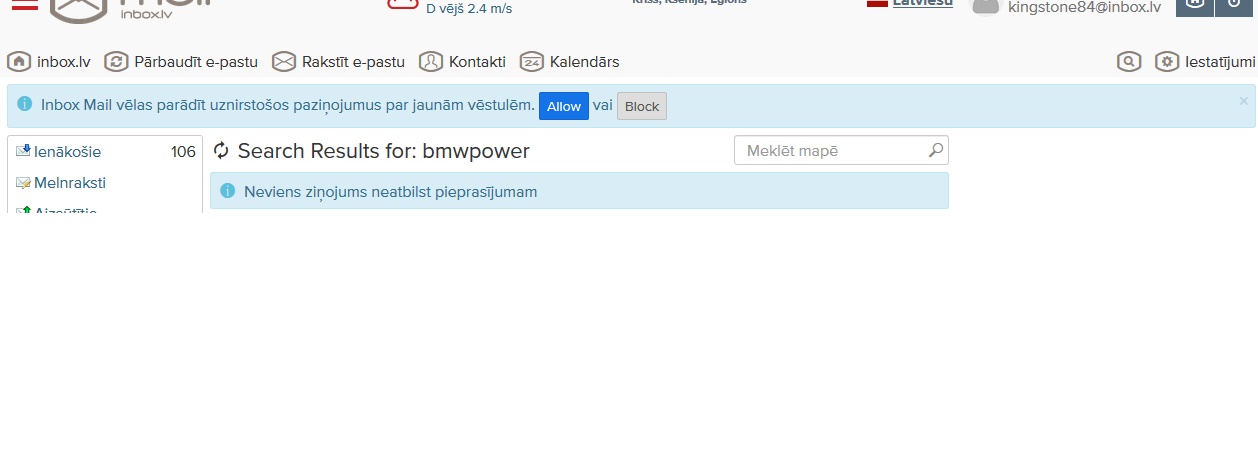The width and height of the screenshot is (1258, 455).
Task: Dismiss the notification permission banner
Action: click(1243, 101)
